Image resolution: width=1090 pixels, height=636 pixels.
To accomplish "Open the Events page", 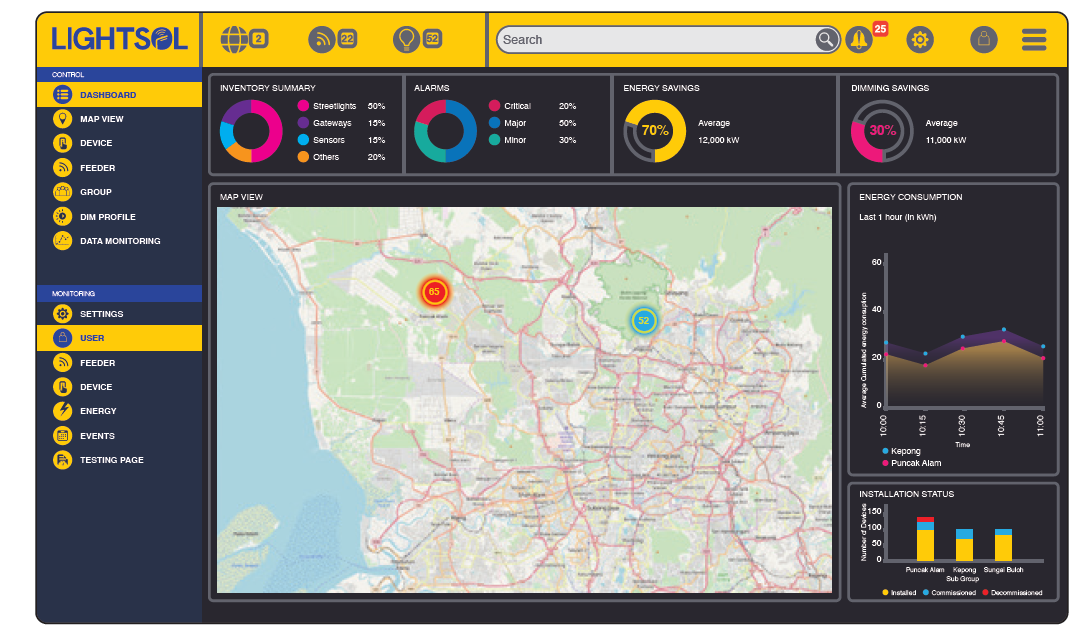I will tap(97, 436).
